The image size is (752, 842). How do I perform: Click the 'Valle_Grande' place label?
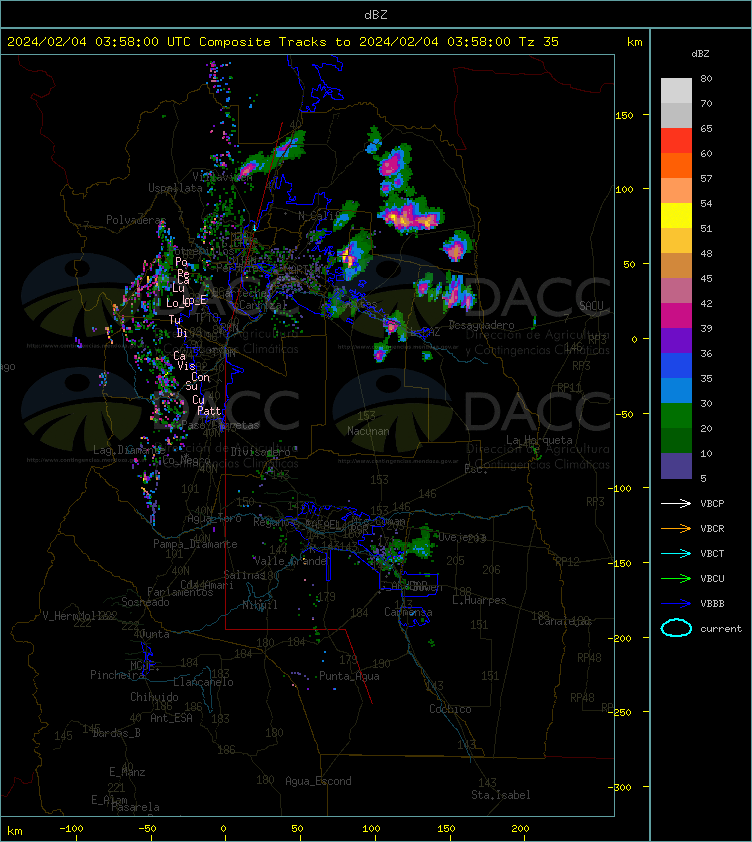(291, 561)
